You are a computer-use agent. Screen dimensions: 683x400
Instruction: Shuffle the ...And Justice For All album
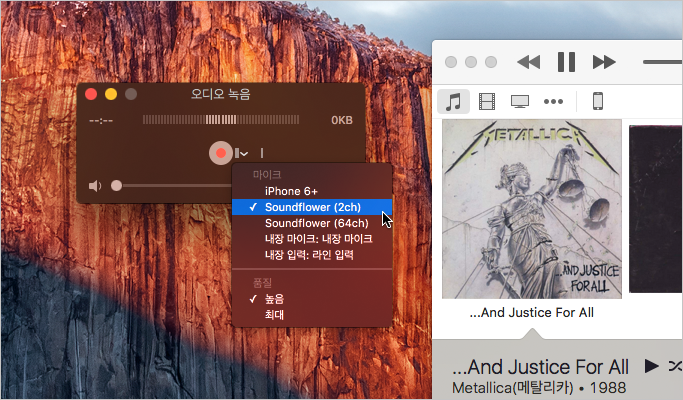coord(676,366)
